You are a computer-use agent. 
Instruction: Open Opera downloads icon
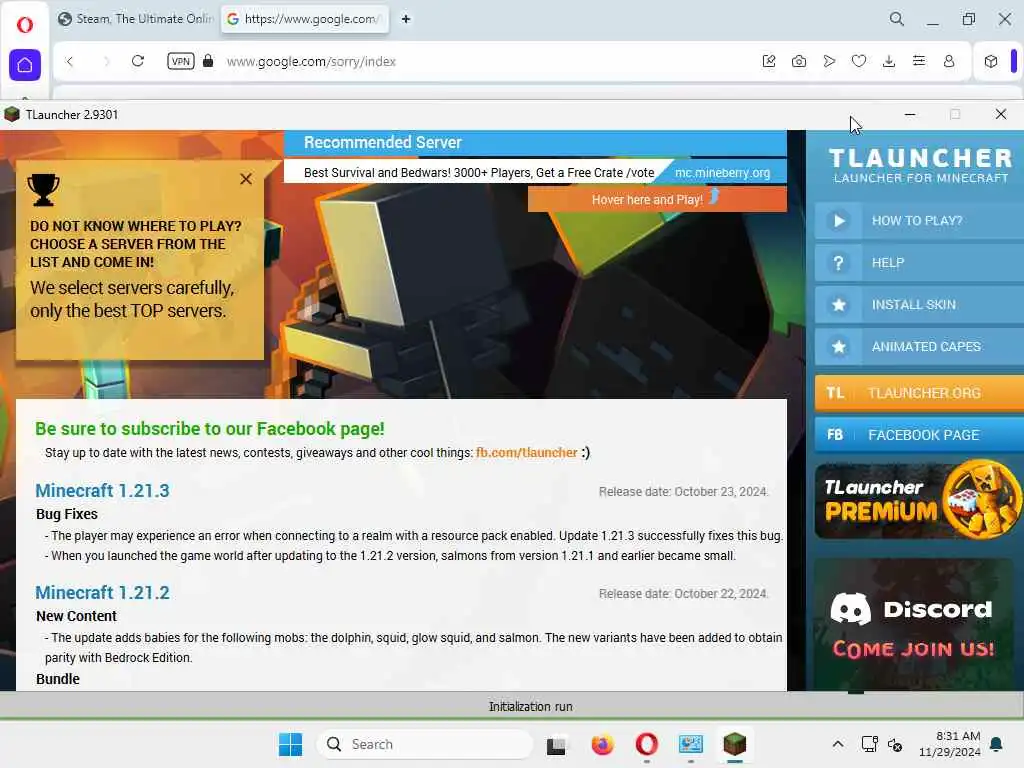coord(889,61)
